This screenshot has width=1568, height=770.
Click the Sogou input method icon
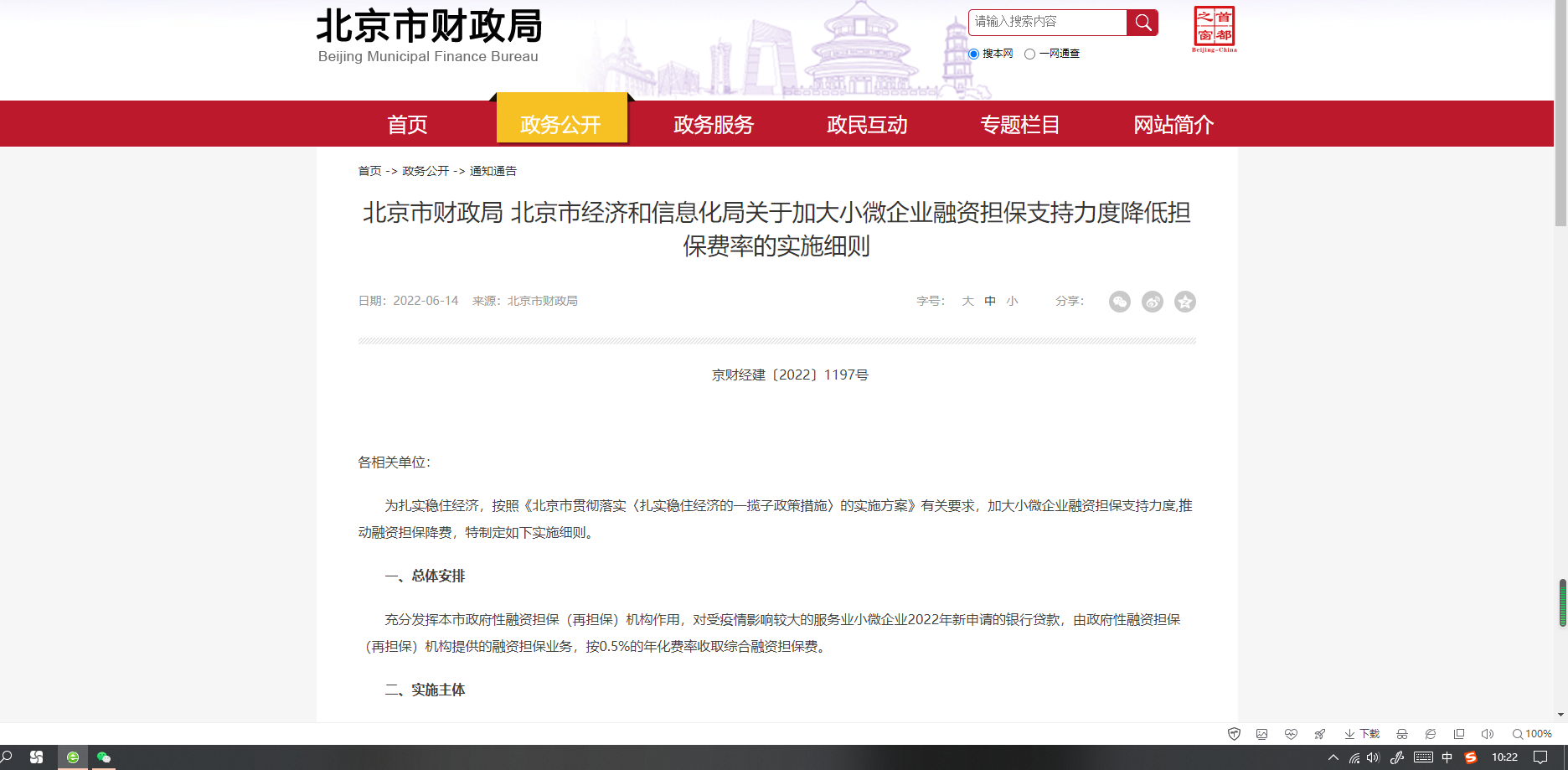(1471, 757)
